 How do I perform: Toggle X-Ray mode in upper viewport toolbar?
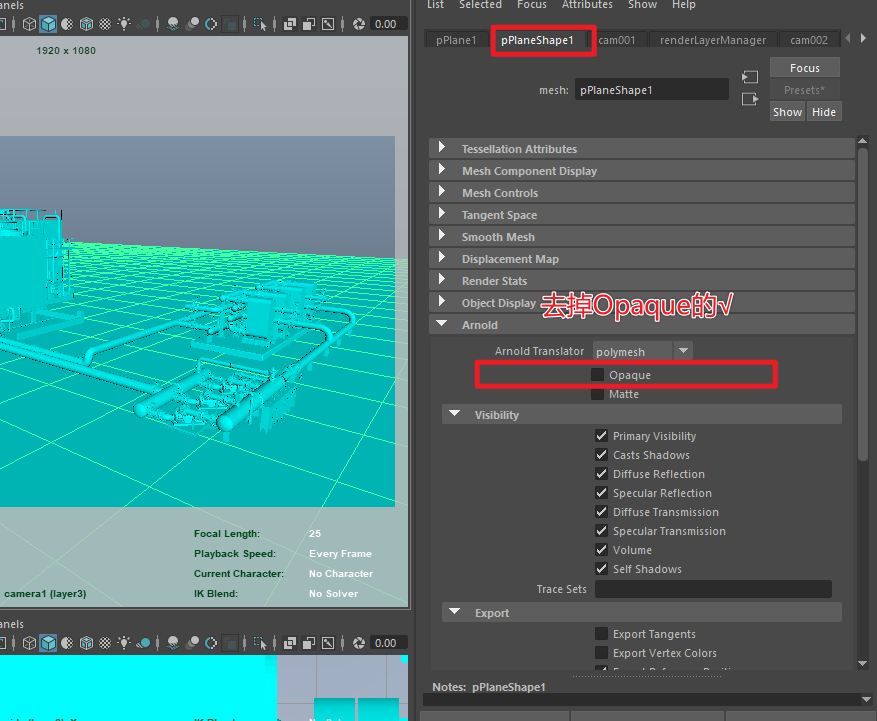point(290,24)
